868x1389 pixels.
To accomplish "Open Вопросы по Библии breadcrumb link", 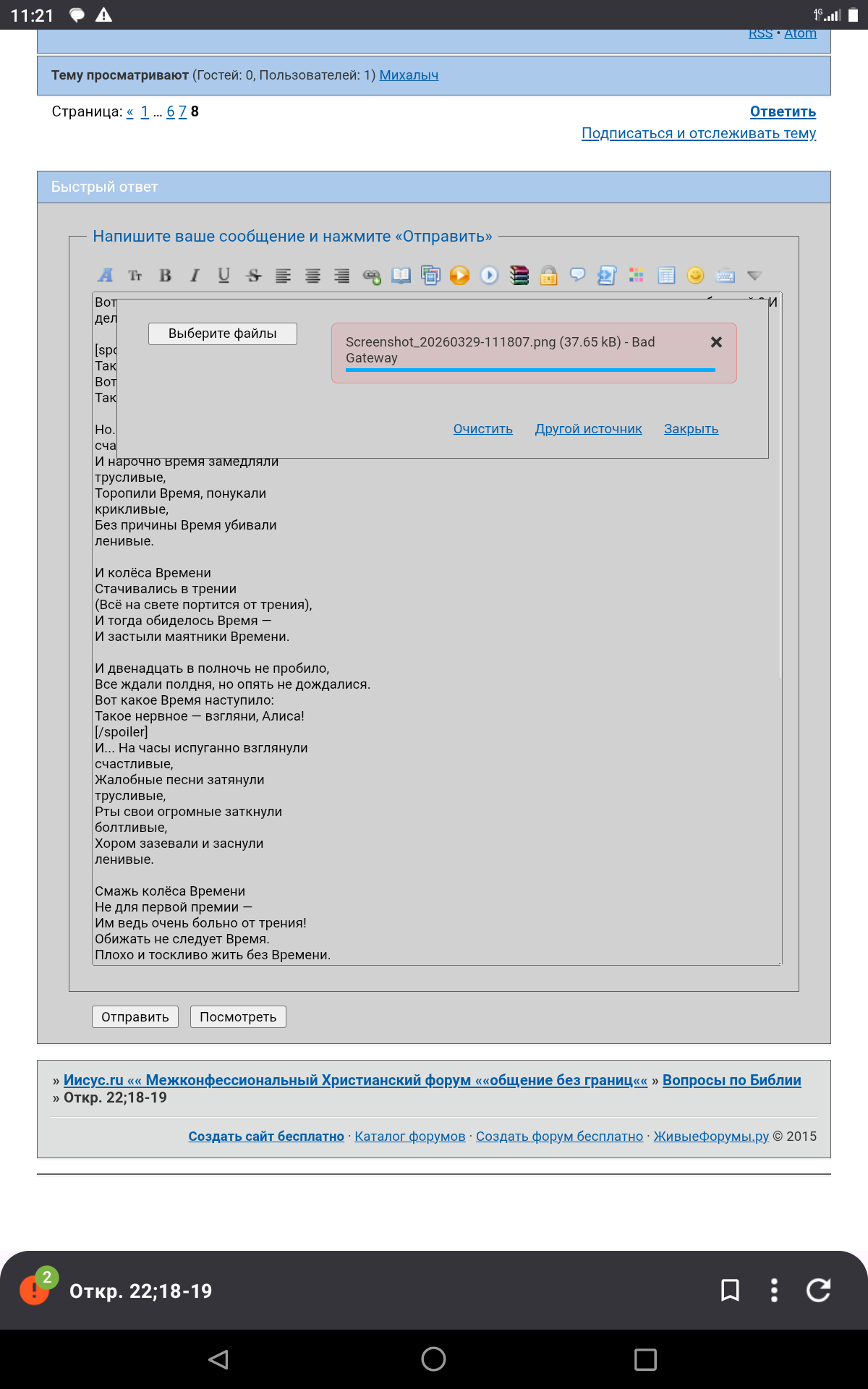I will pos(732,1080).
